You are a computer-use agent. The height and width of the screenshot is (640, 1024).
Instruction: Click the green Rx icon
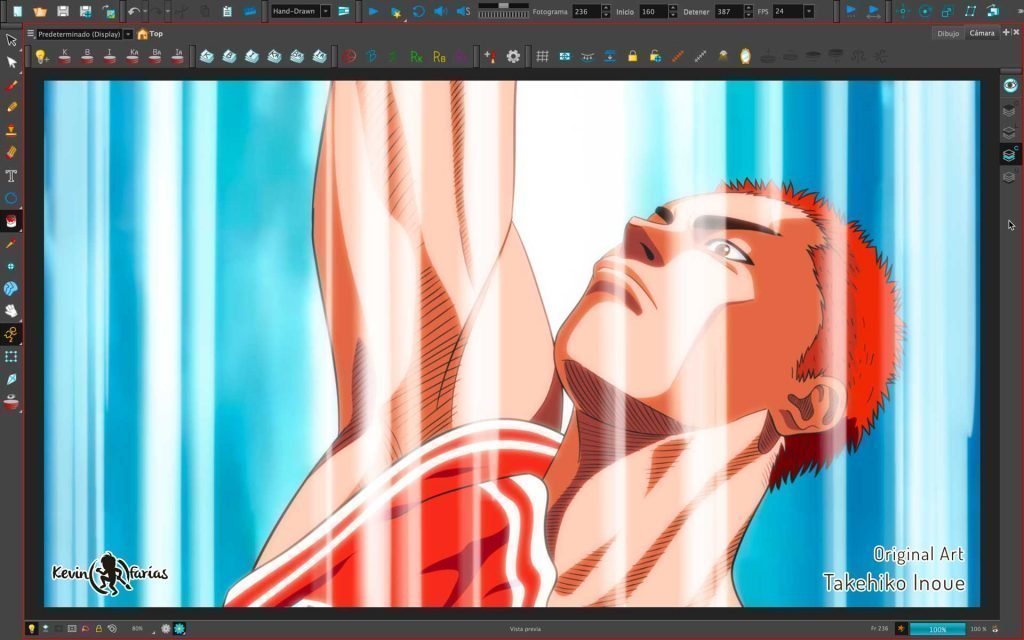point(416,57)
